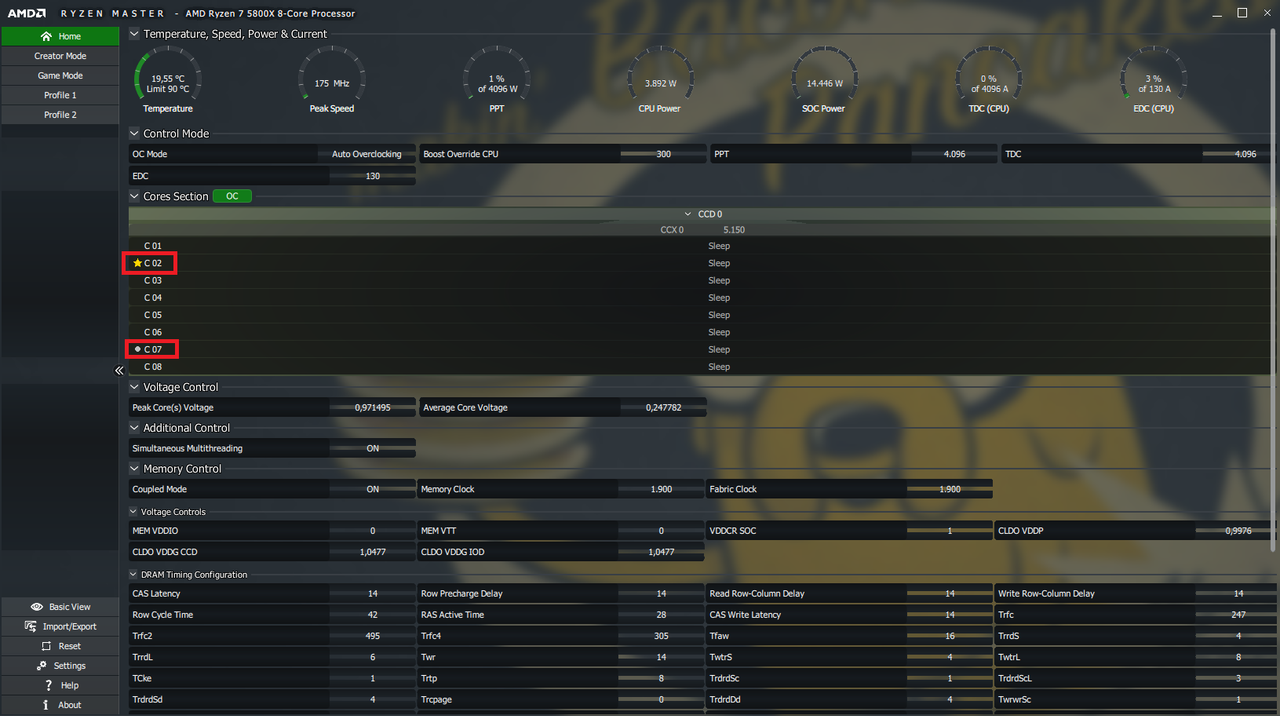Click the Import/Export icon
Image resolution: width=1280 pixels, height=716 pixels.
click(x=33, y=626)
